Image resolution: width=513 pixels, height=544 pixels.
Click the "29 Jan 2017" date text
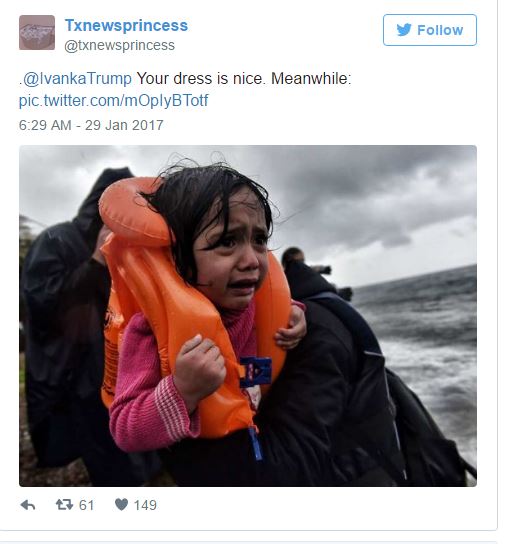point(124,125)
